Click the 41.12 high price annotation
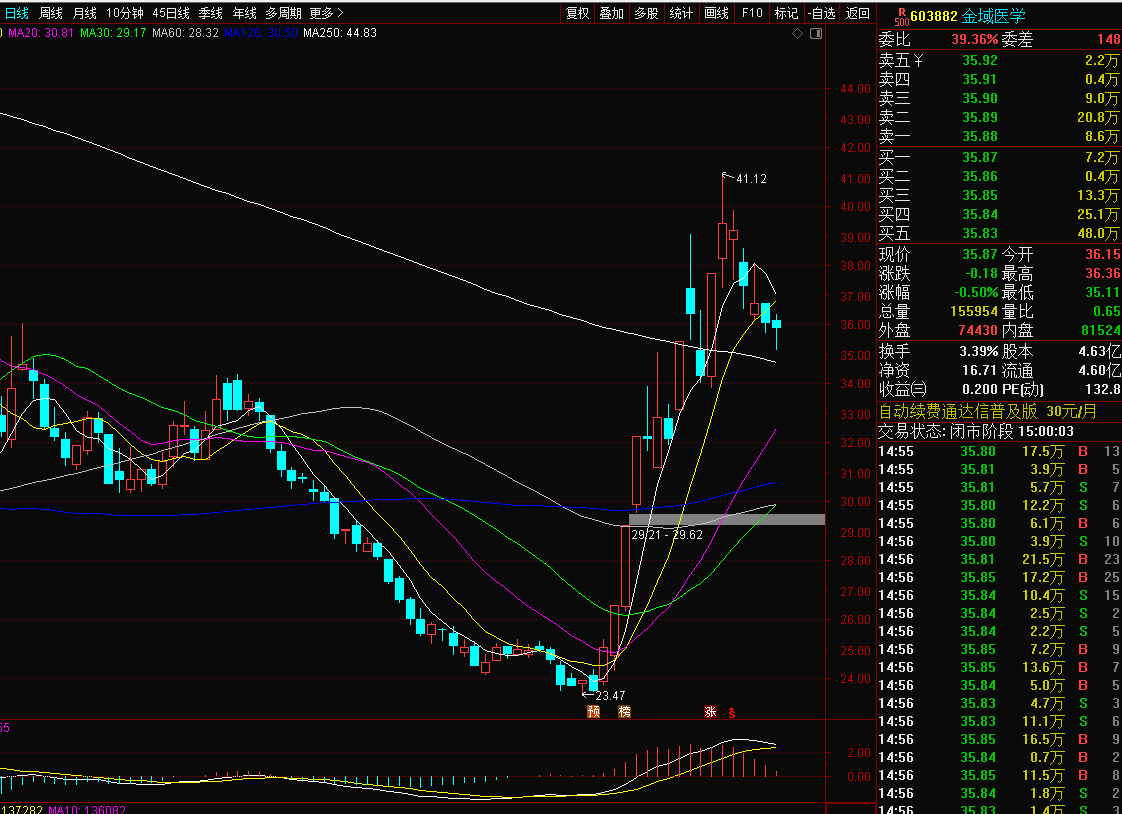 751,179
